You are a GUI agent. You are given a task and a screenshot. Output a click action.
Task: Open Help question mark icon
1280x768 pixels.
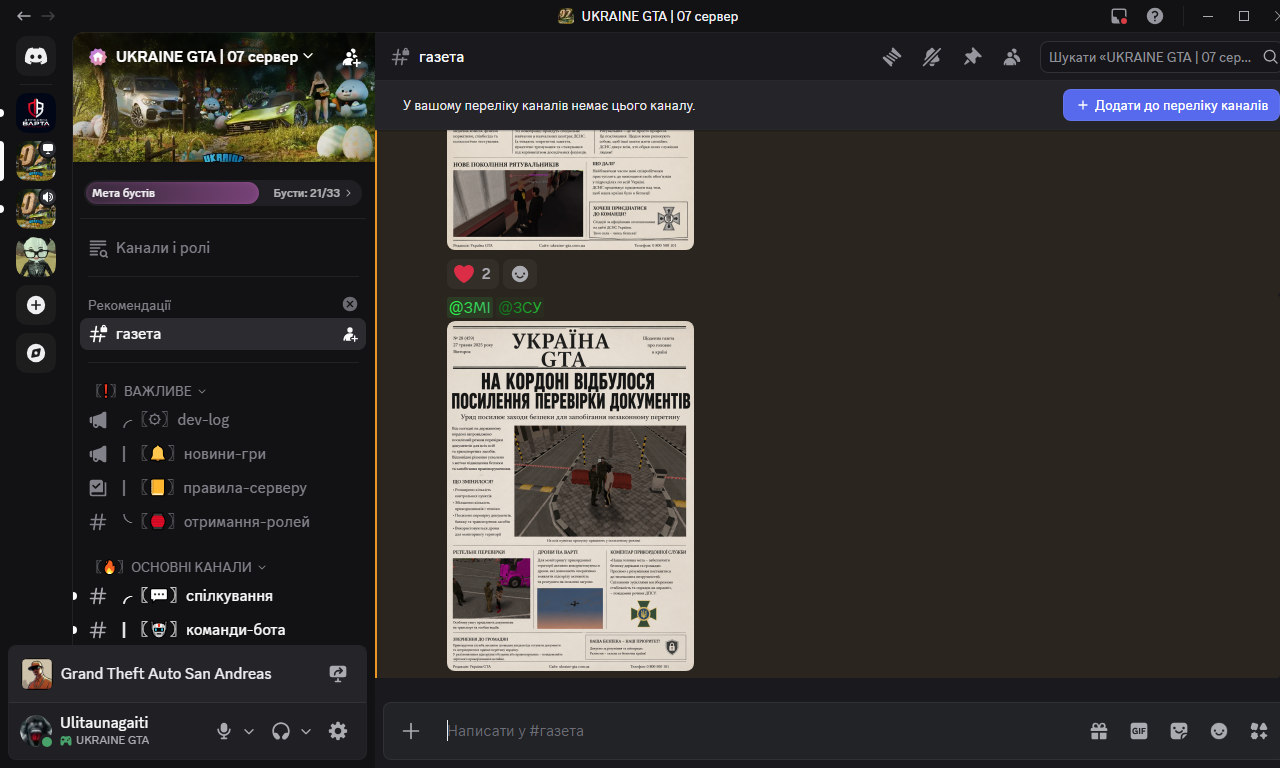[1155, 16]
